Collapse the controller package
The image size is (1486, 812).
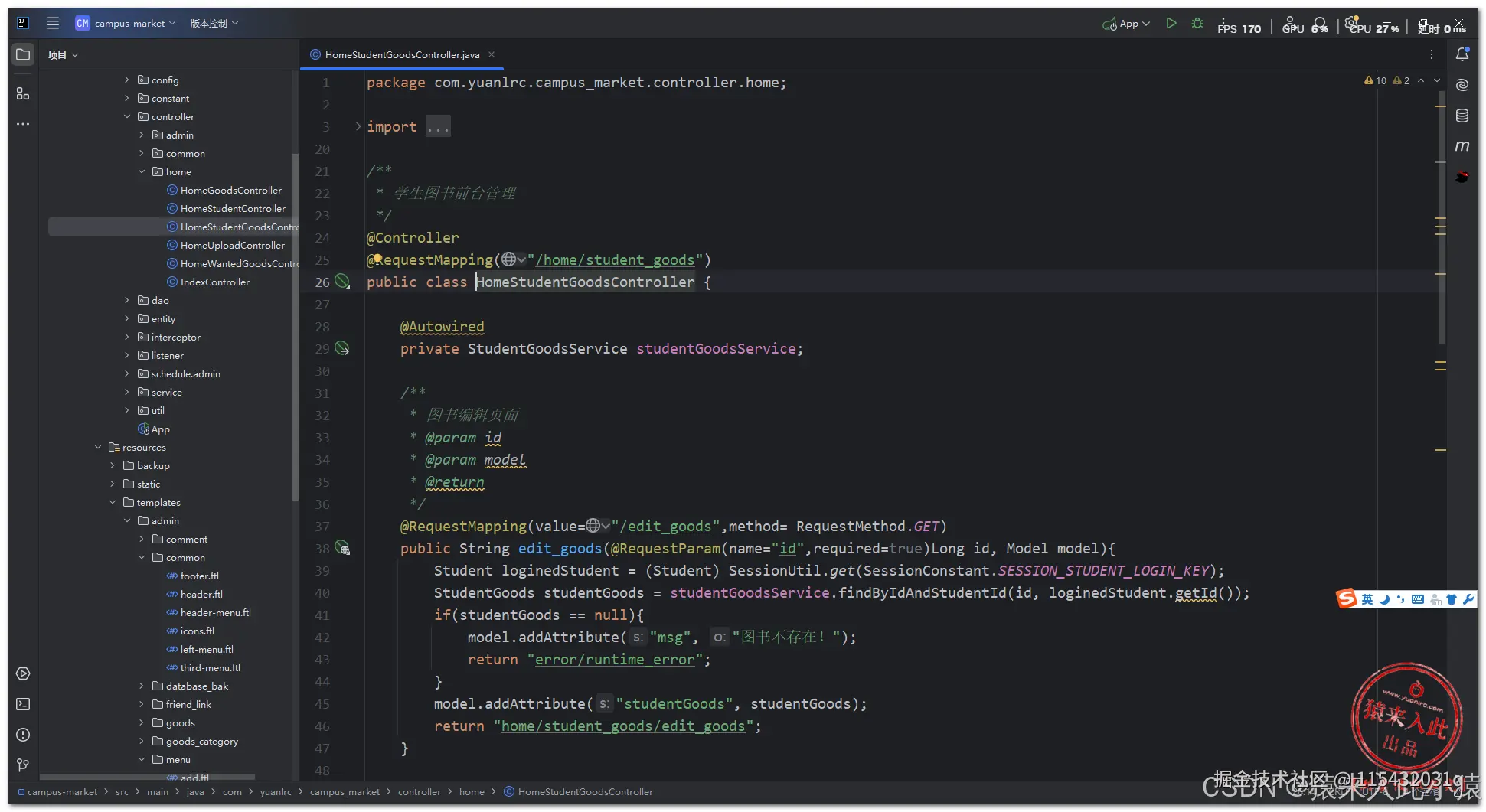(127, 116)
